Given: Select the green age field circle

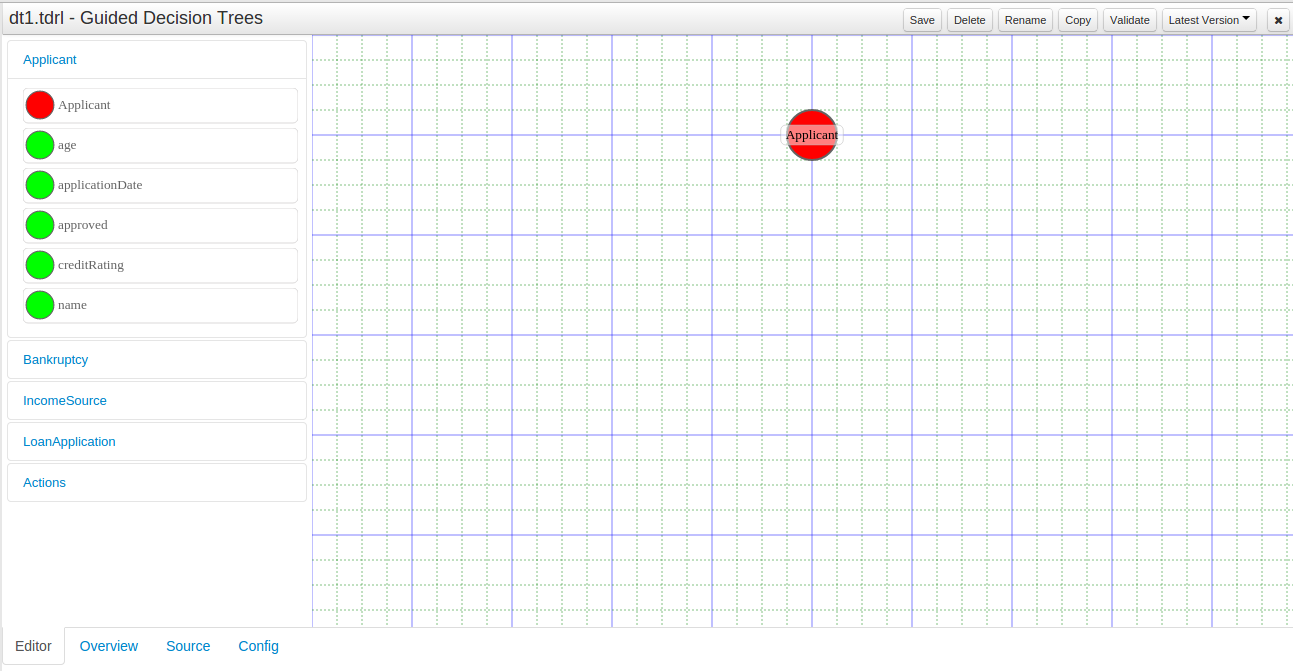Looking at the screenshot, I should click(x=40, y=145).
